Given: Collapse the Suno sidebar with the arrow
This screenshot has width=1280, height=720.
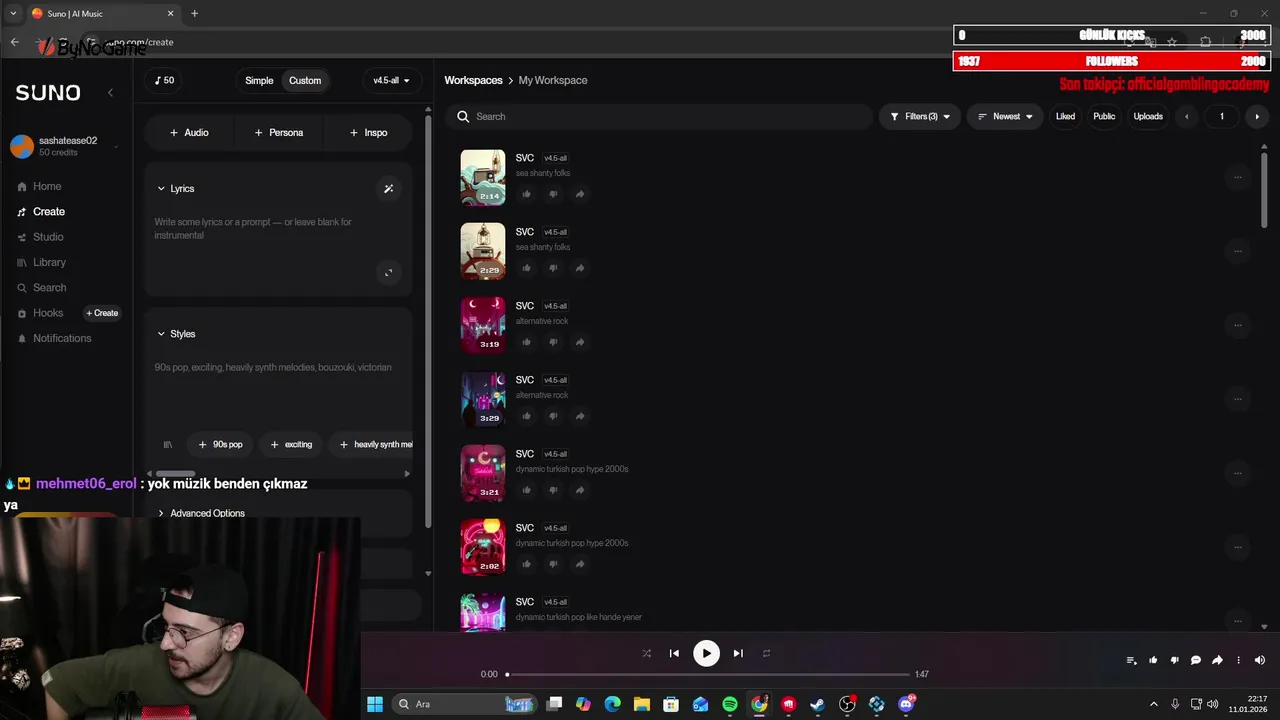Looking at the screenshot, I should pyautogui.click(x=110, y=93).
